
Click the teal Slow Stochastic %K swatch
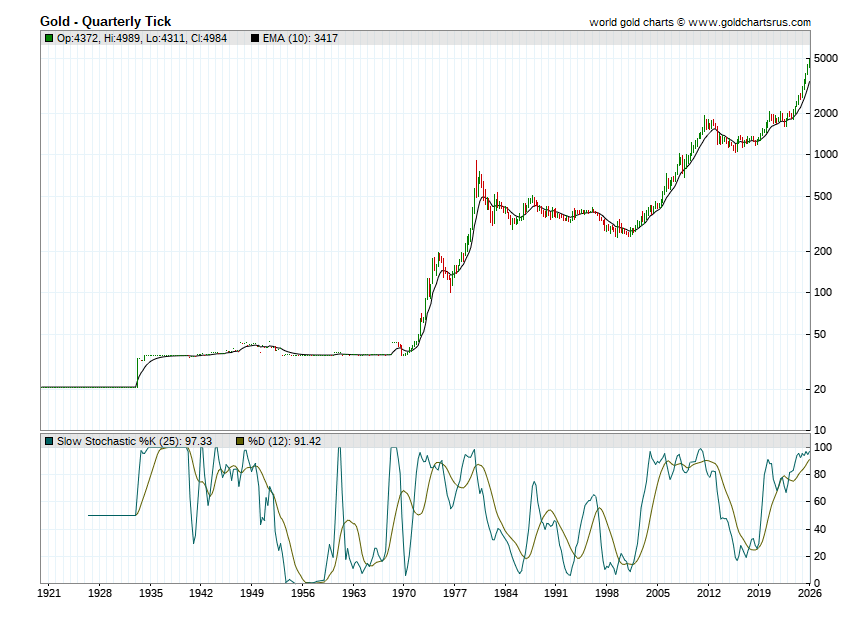49,440
